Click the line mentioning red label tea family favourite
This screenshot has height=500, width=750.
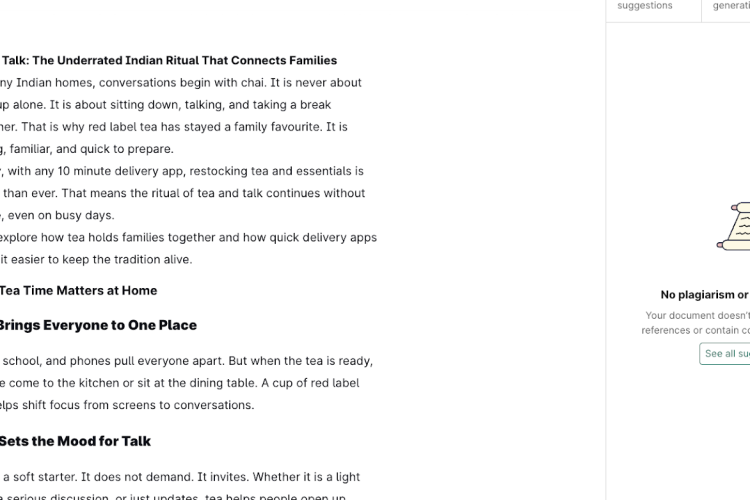pos(174,127)
